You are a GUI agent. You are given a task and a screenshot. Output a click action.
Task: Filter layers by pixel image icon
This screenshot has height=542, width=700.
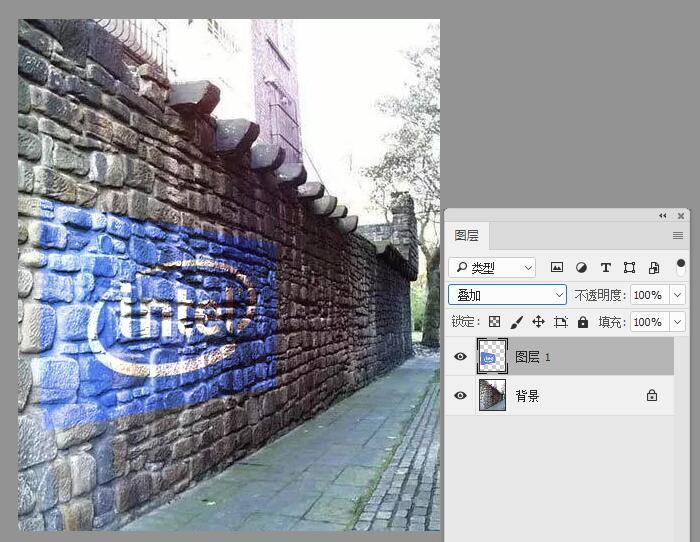557,267
